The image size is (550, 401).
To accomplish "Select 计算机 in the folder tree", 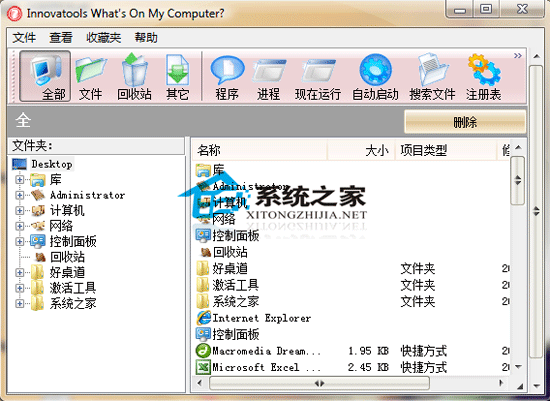I will (x=67, y=210).
